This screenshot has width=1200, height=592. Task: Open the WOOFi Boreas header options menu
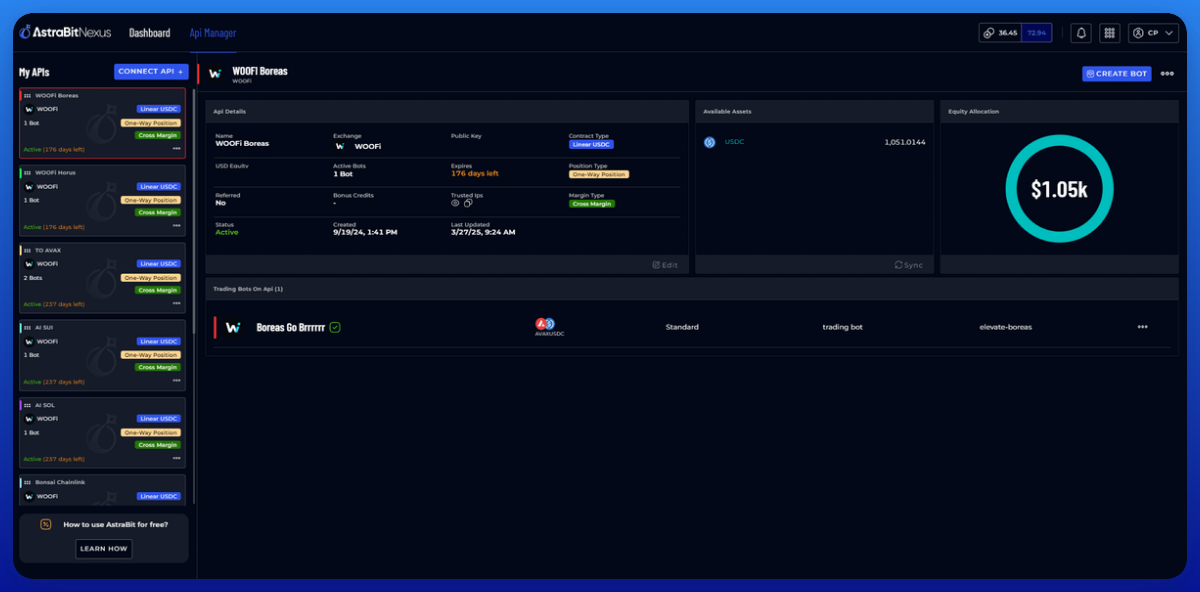[1167, 74]
